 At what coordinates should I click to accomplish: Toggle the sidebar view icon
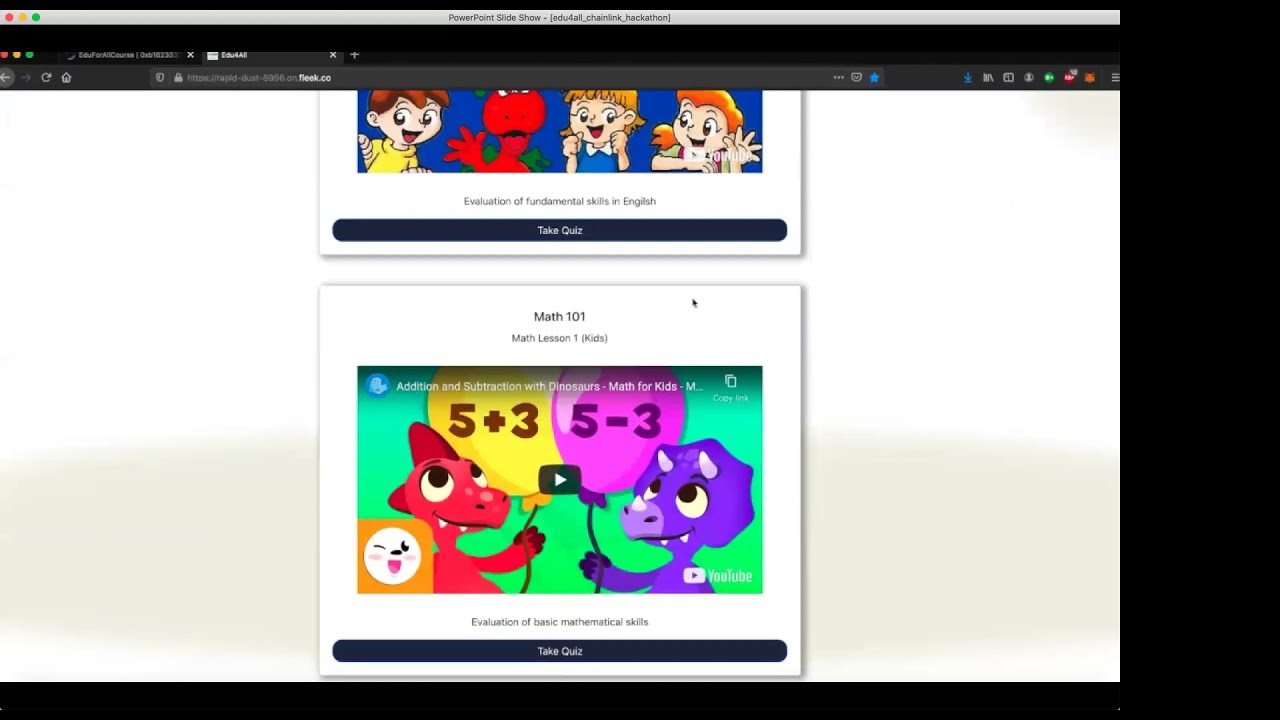[x=1008, y=77]
